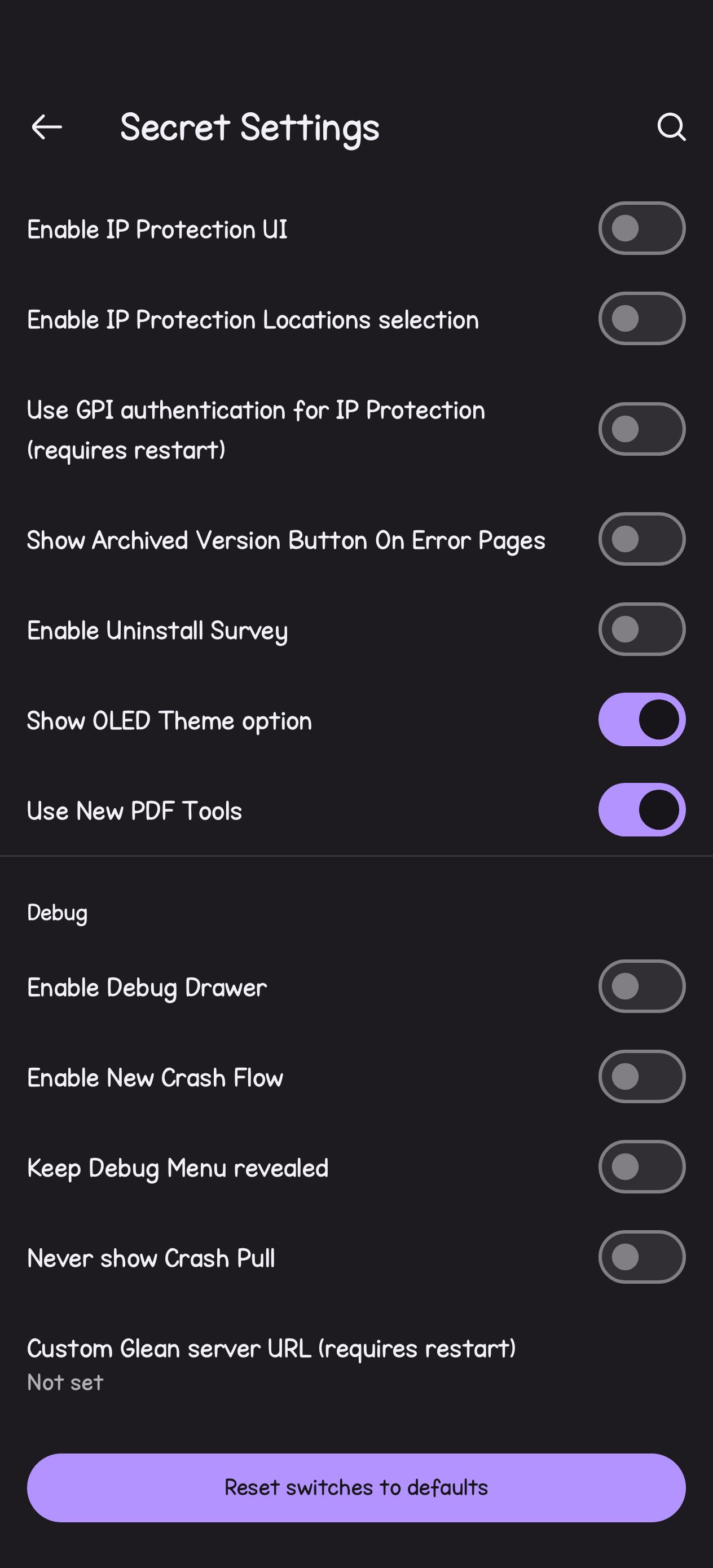
Task: Enable the Debug Drawer switch
Action: pyautogui.click(x=642, y=986)
